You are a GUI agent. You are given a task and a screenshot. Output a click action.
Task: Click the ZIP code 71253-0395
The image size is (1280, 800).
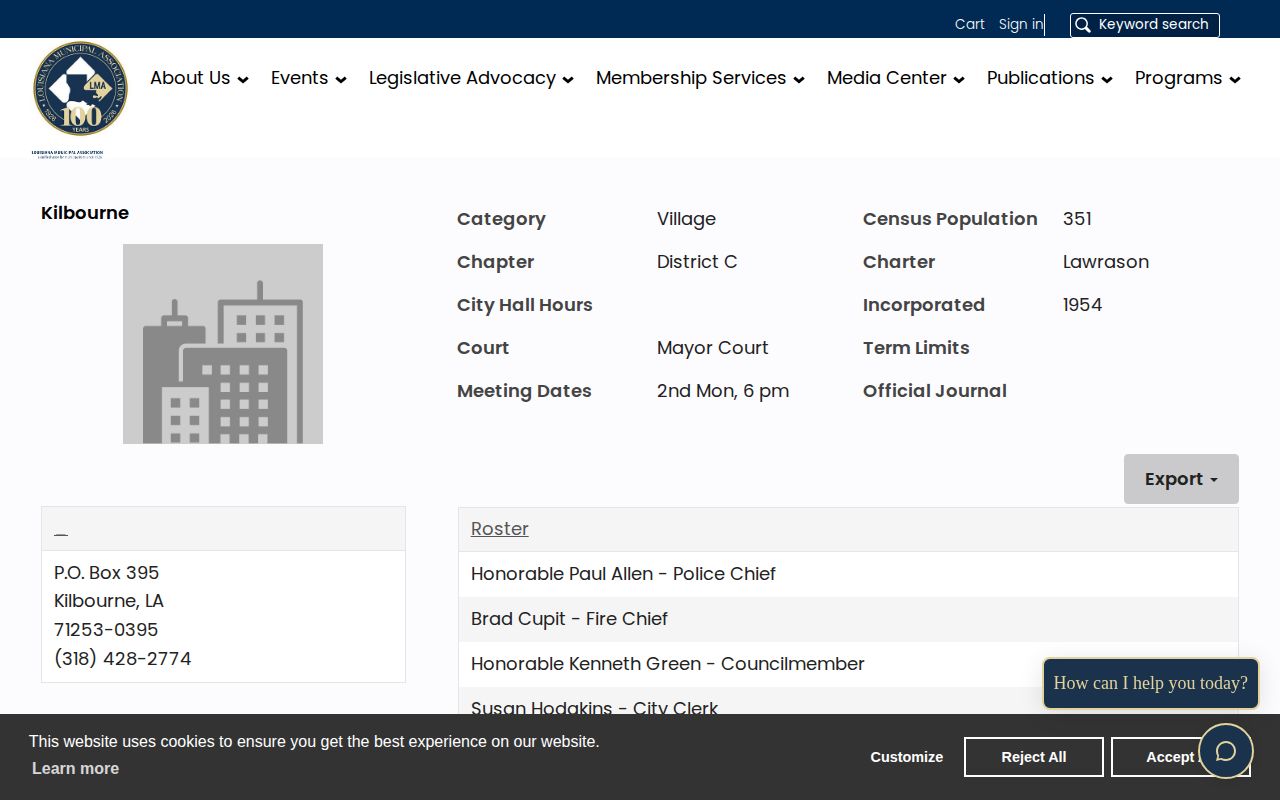pos(106,630)
